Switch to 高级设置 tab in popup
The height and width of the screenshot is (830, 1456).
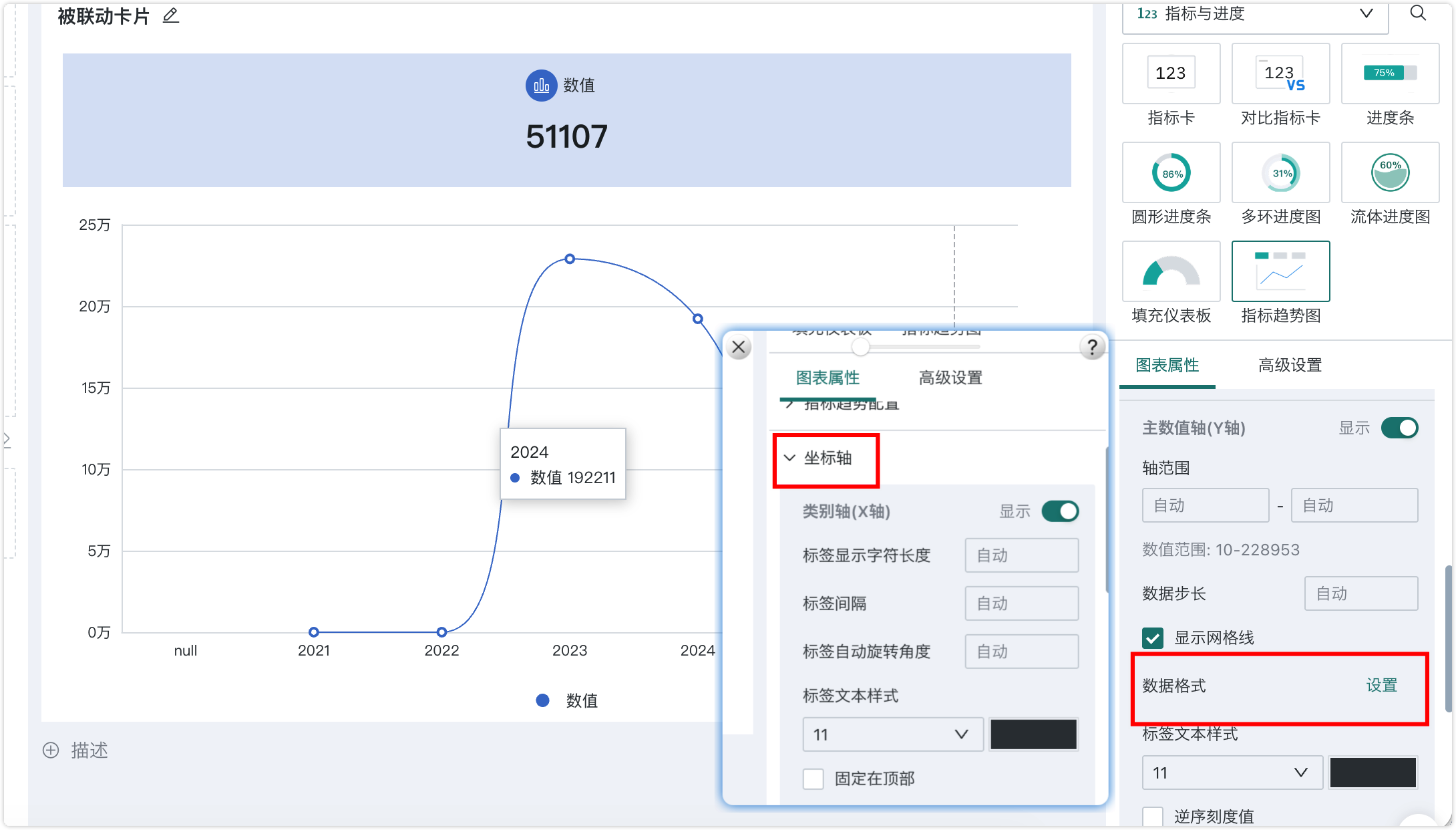tap(950, 378)
